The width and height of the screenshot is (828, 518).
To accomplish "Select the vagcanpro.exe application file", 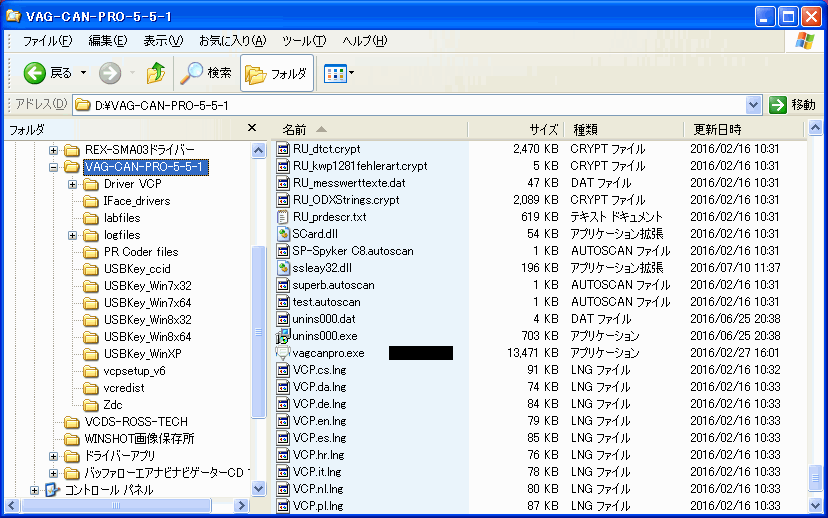I will (x=328, y=353).
